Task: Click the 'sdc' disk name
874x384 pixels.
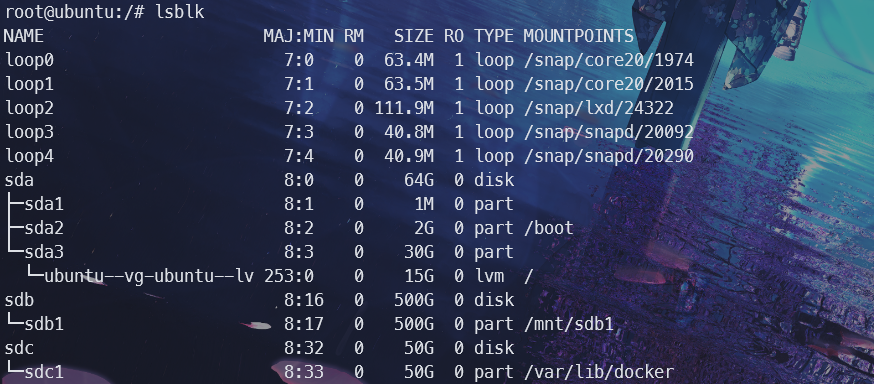Action: click(19, 348)
